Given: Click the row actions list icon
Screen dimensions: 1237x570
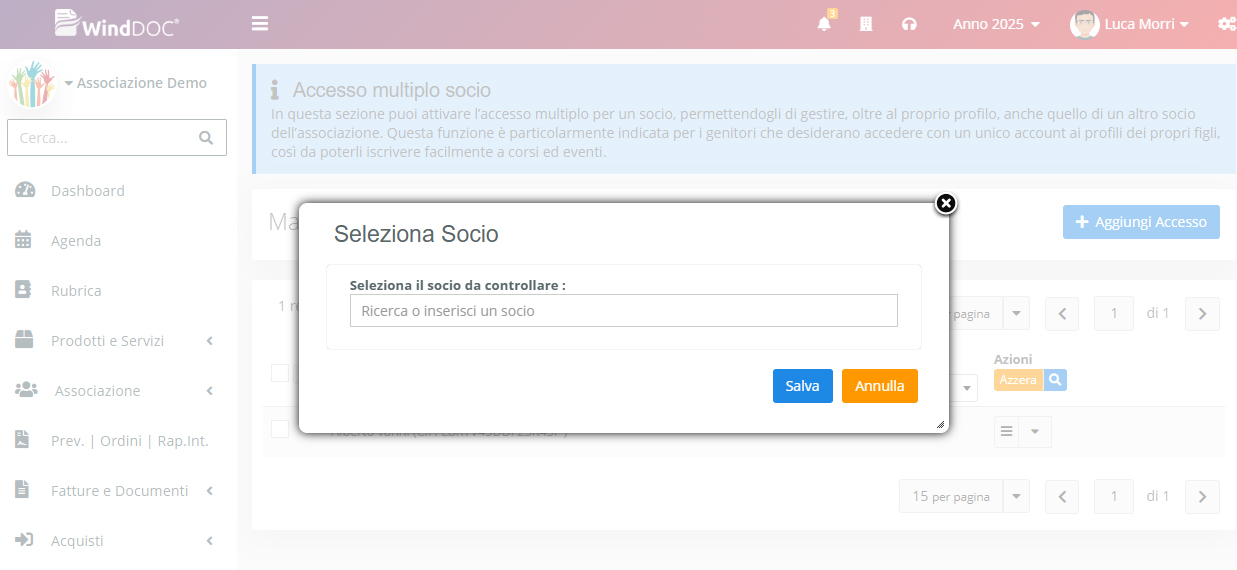Looking at the screenshot, I should pos(1007,431).
